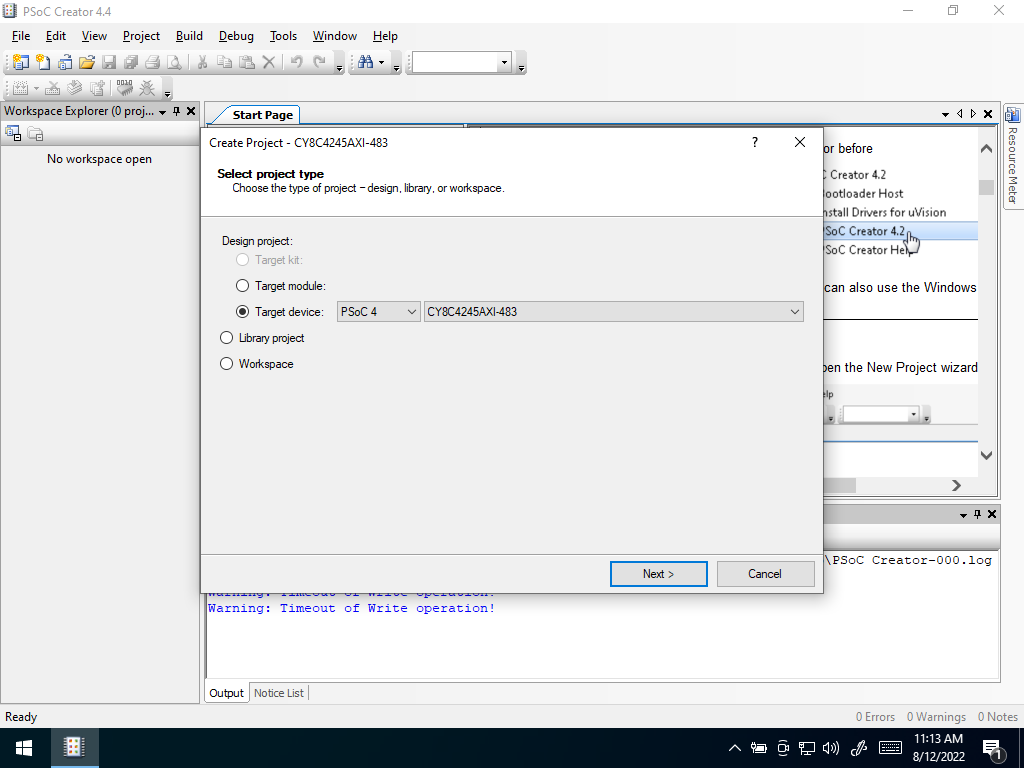Image resolution: width=1024 pixels, height=768 pixels.
Task: Open the Debug menu
Action: 236,36
